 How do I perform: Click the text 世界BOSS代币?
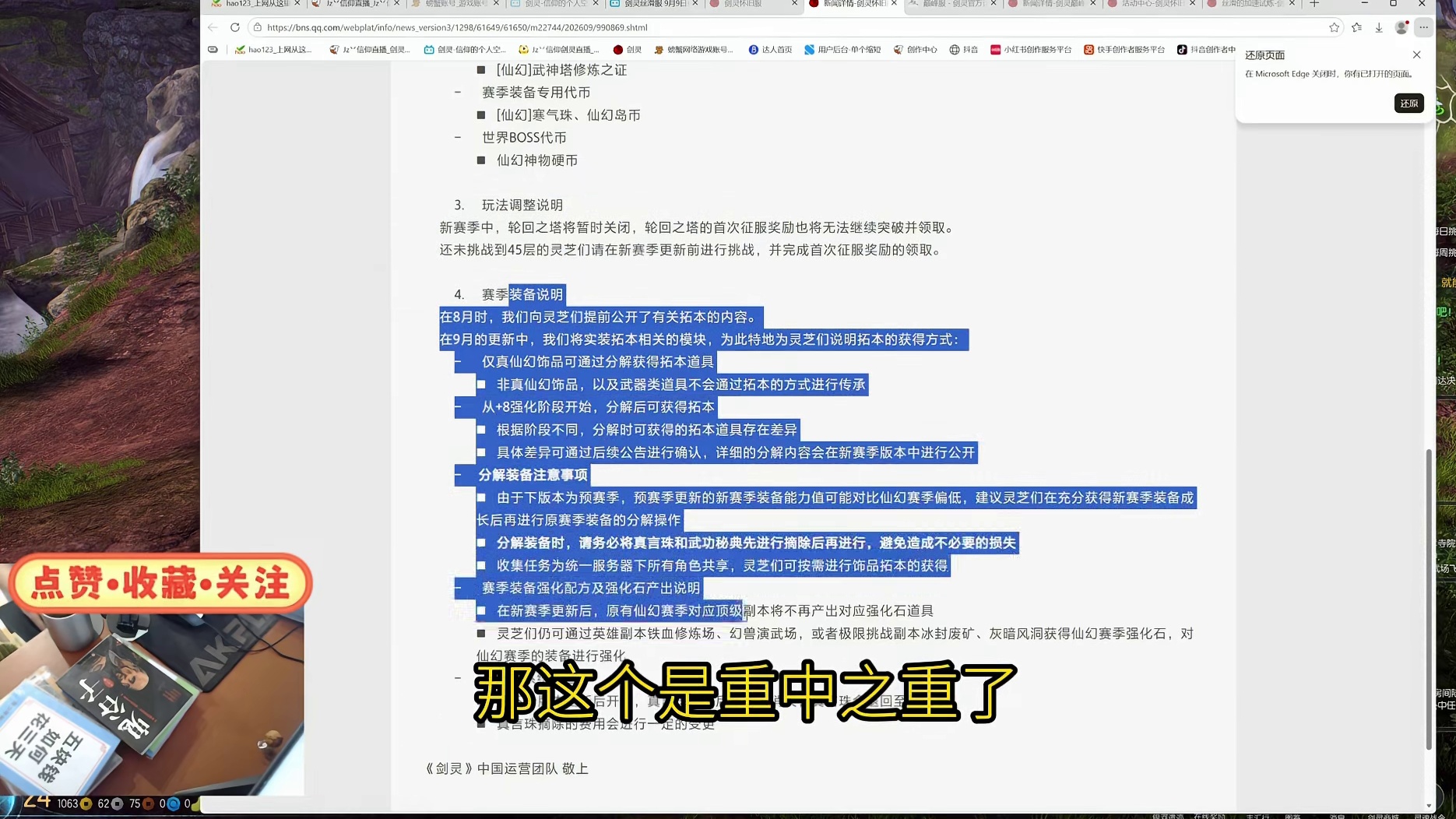(524, 138)
